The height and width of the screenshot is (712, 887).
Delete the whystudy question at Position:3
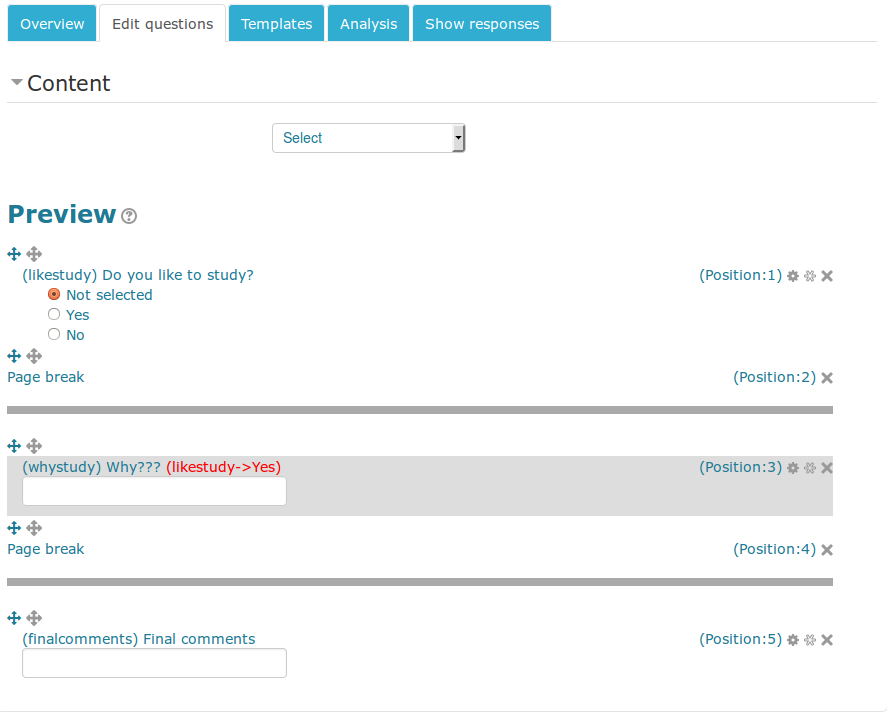(827, 468)
